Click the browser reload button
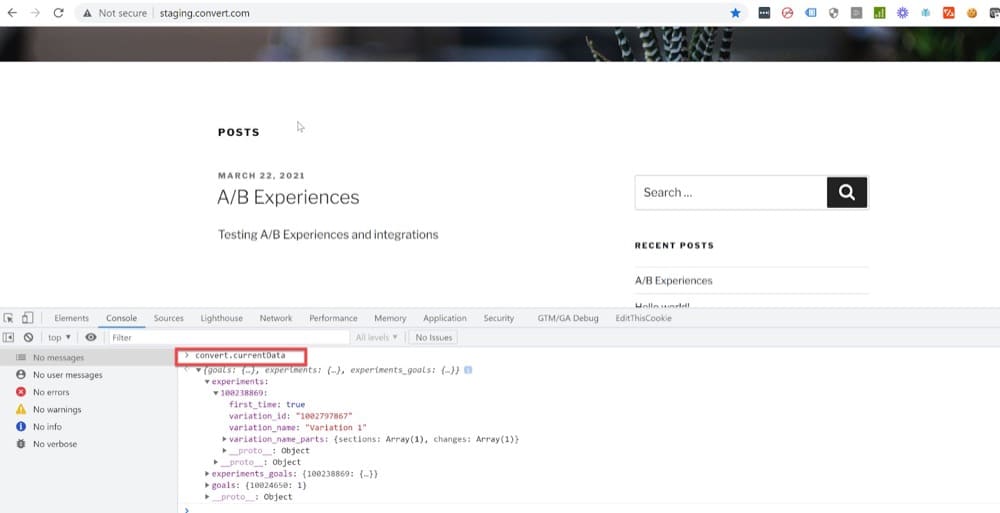Screen dimensions: 1000x513 [x=58, y=13]
